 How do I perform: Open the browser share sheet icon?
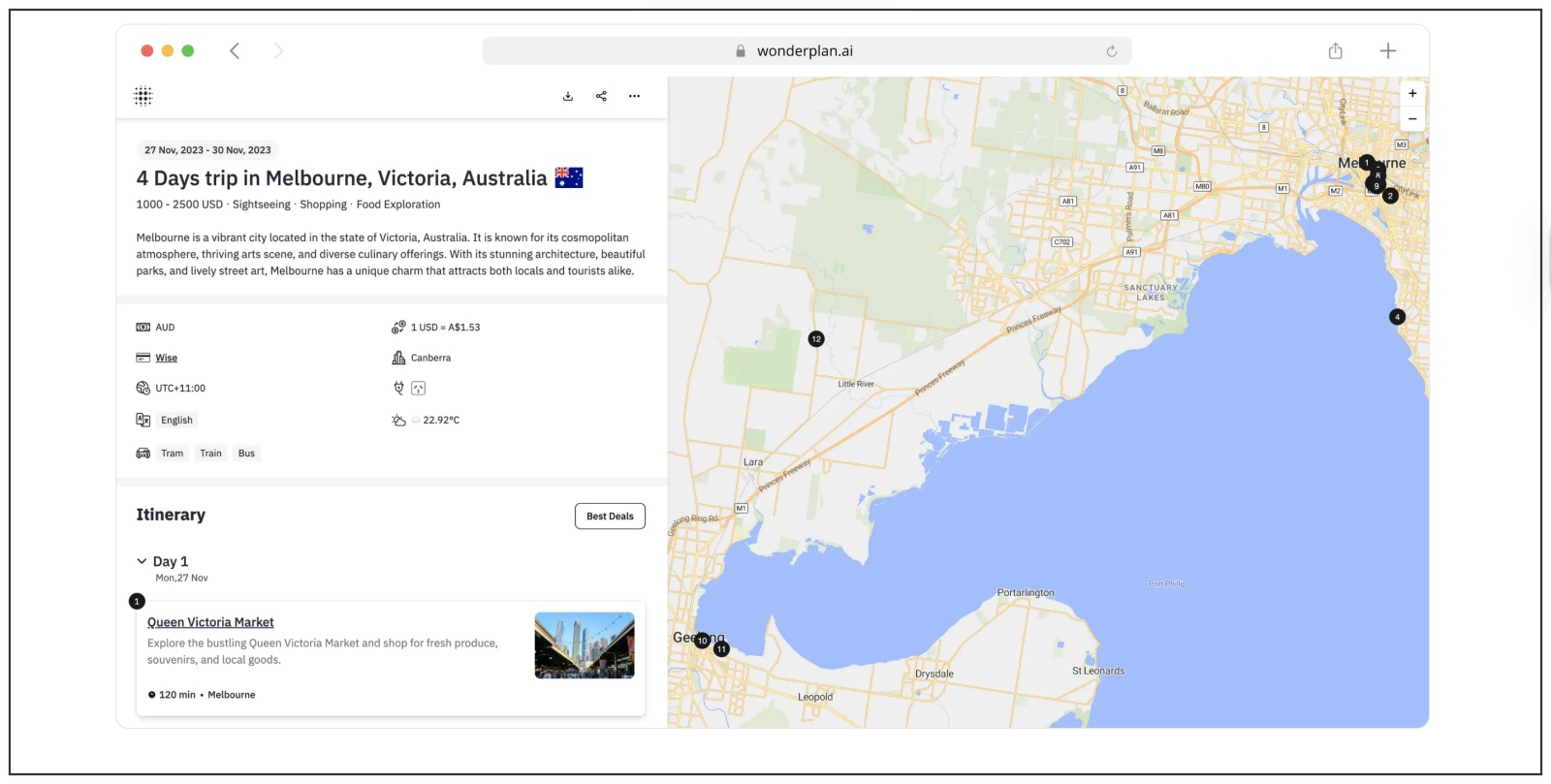(x=1336, y=50)
